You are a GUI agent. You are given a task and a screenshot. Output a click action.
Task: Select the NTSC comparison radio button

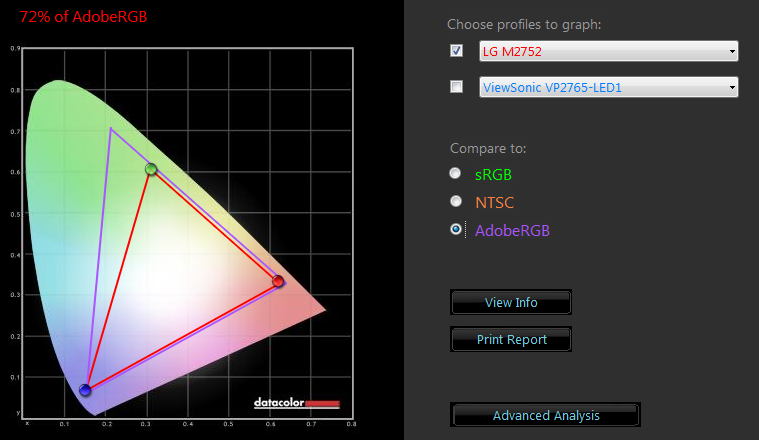(x=456, y=201)
